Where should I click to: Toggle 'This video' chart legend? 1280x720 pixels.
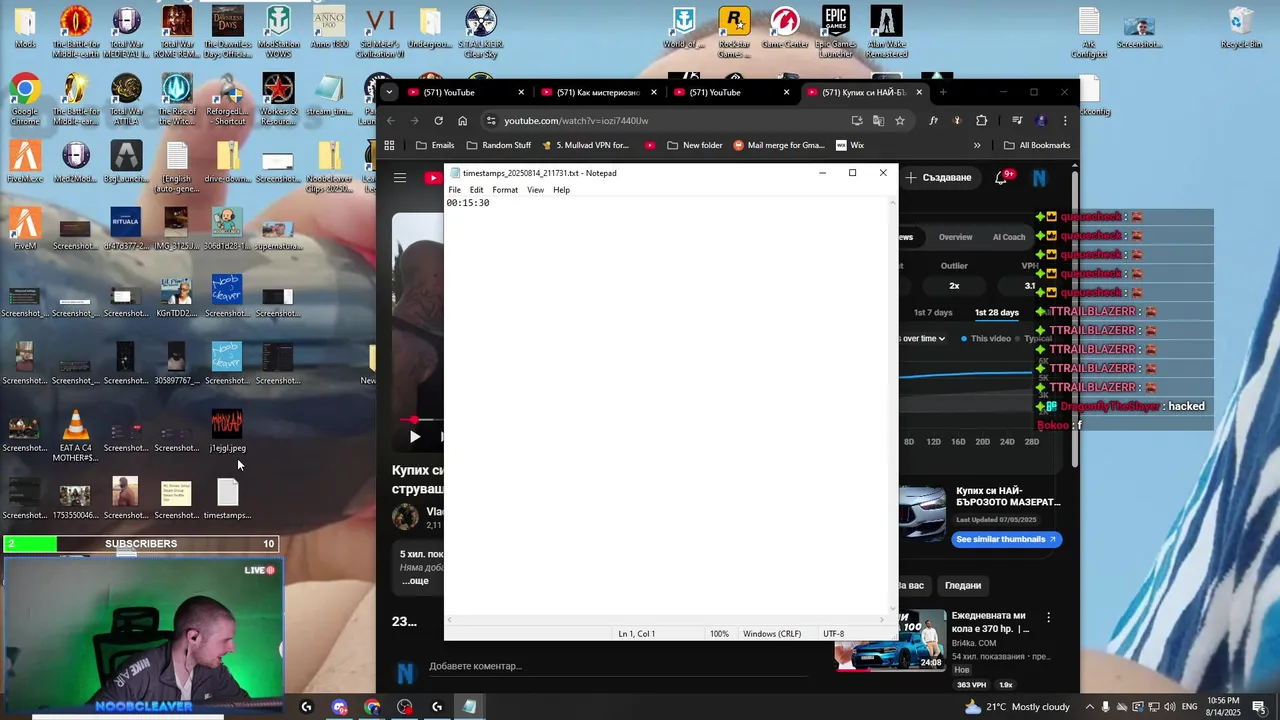987,339
